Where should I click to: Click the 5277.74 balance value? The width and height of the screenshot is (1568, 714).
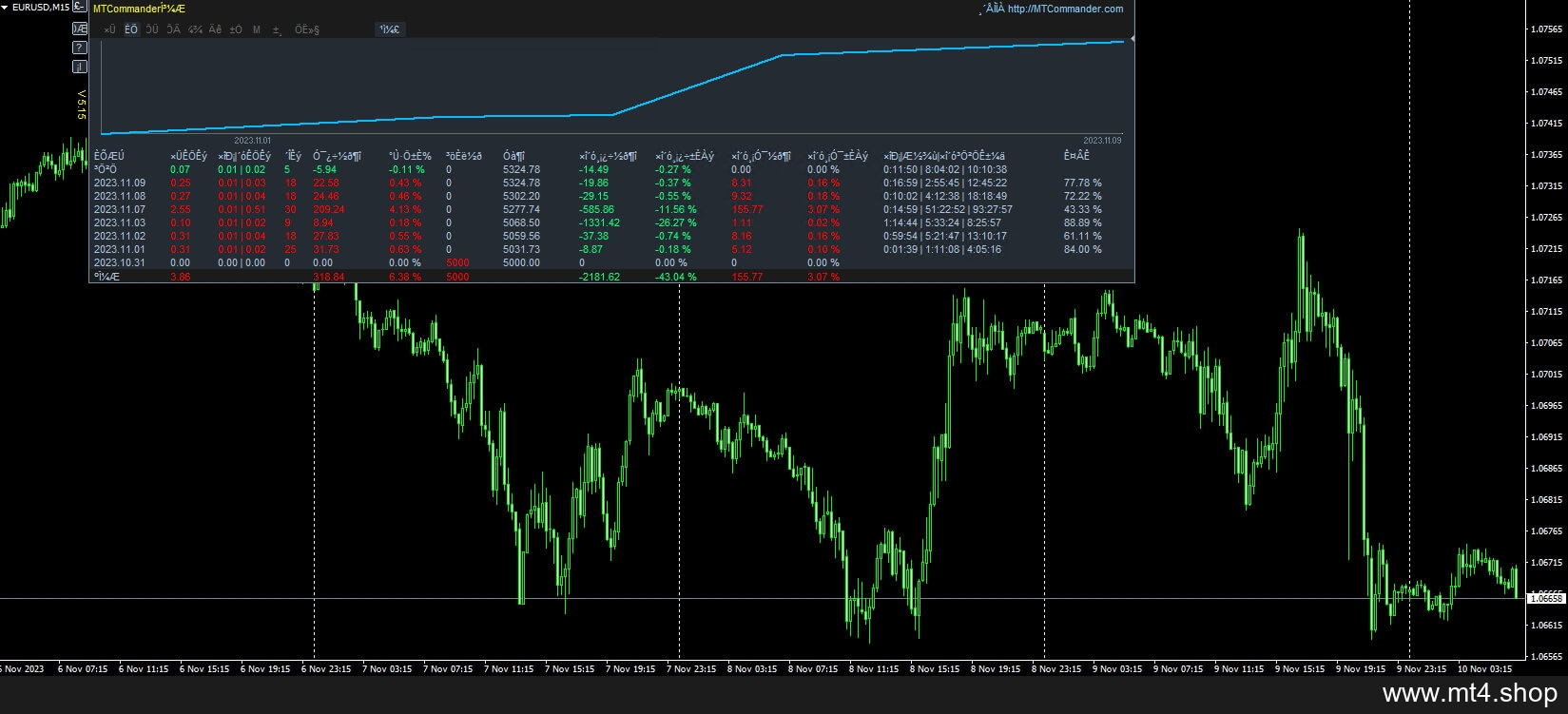[x=522, y=209]
